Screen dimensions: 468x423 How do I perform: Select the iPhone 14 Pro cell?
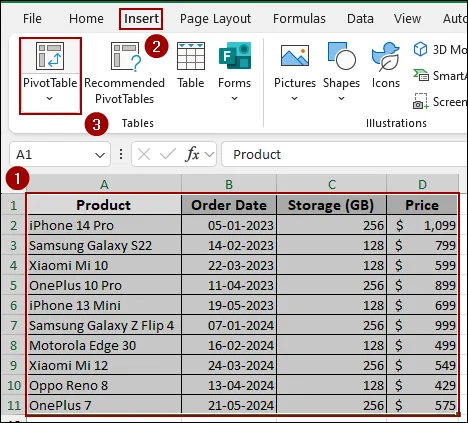104,225
